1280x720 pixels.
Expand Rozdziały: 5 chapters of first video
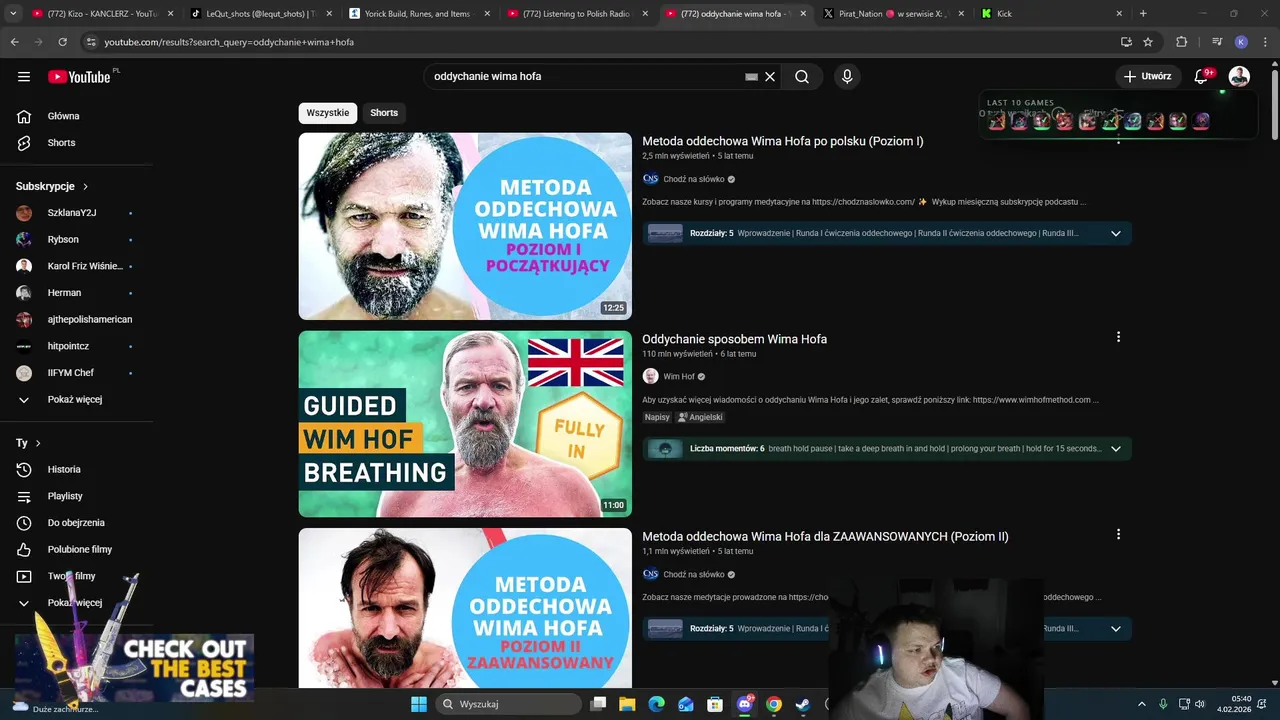point(1116,233)
